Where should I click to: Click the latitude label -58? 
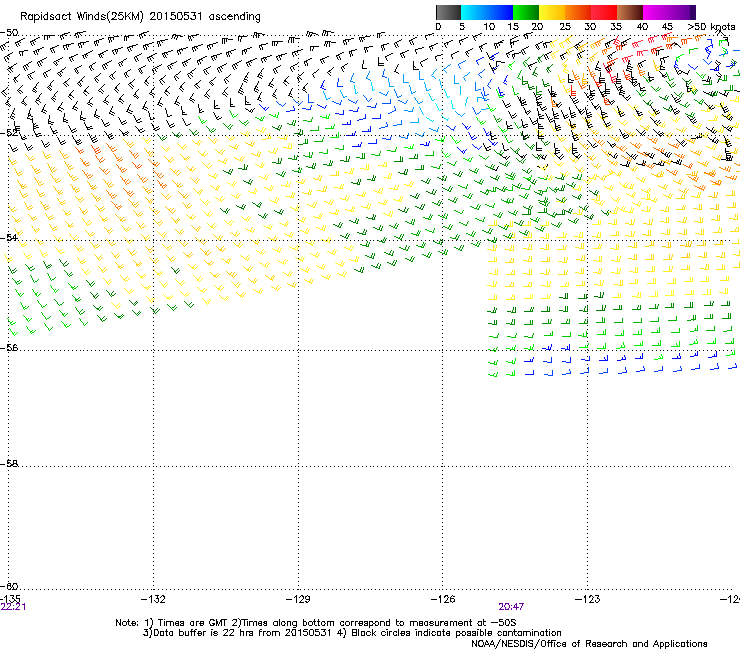tap(9, 464)
